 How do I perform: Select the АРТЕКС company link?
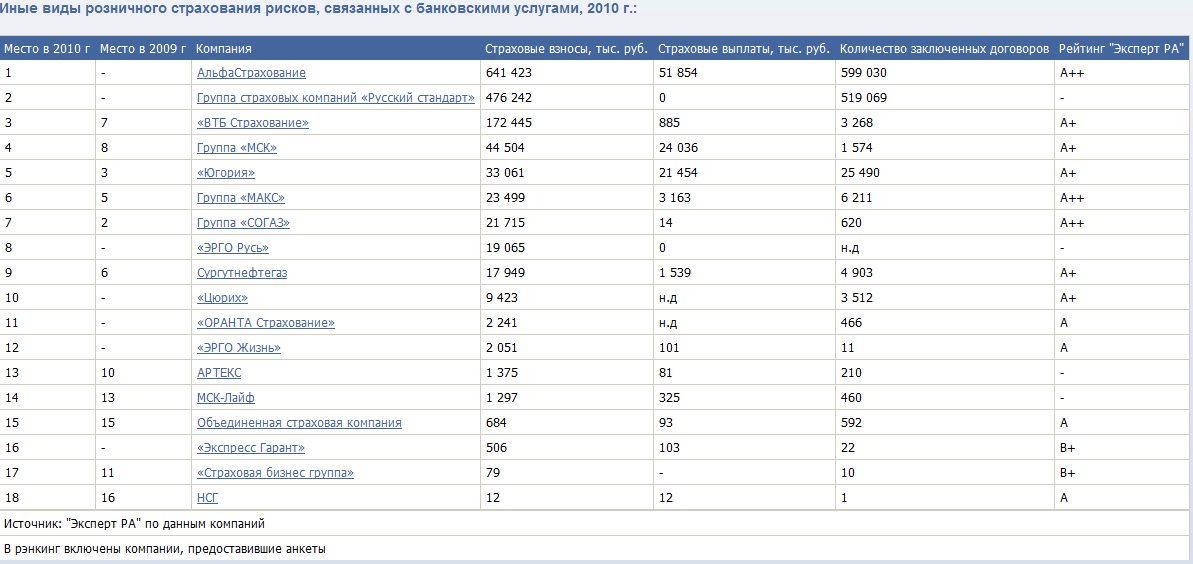click(x=219, y=373)
